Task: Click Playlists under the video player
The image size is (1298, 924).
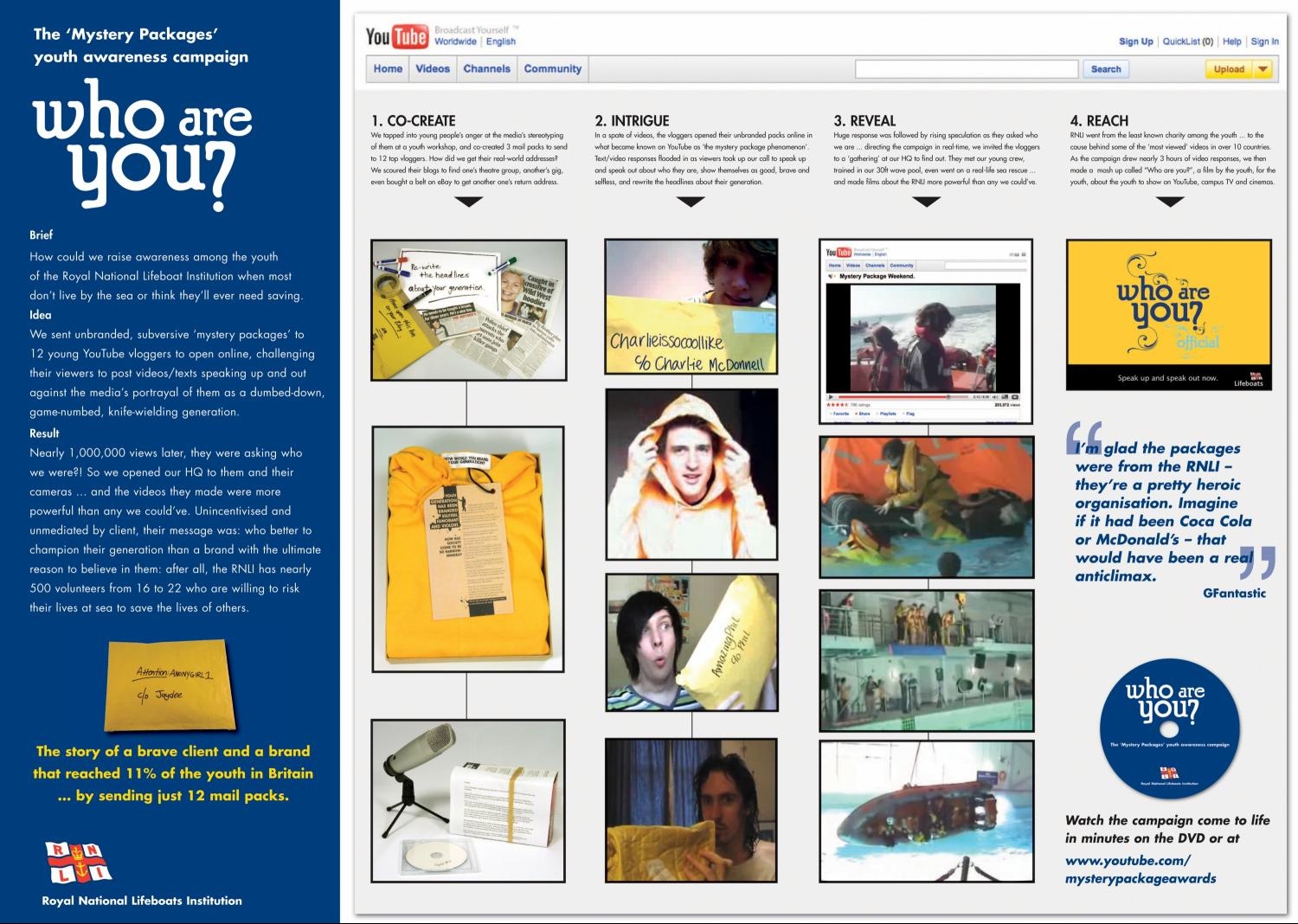Action: (887, 414)
